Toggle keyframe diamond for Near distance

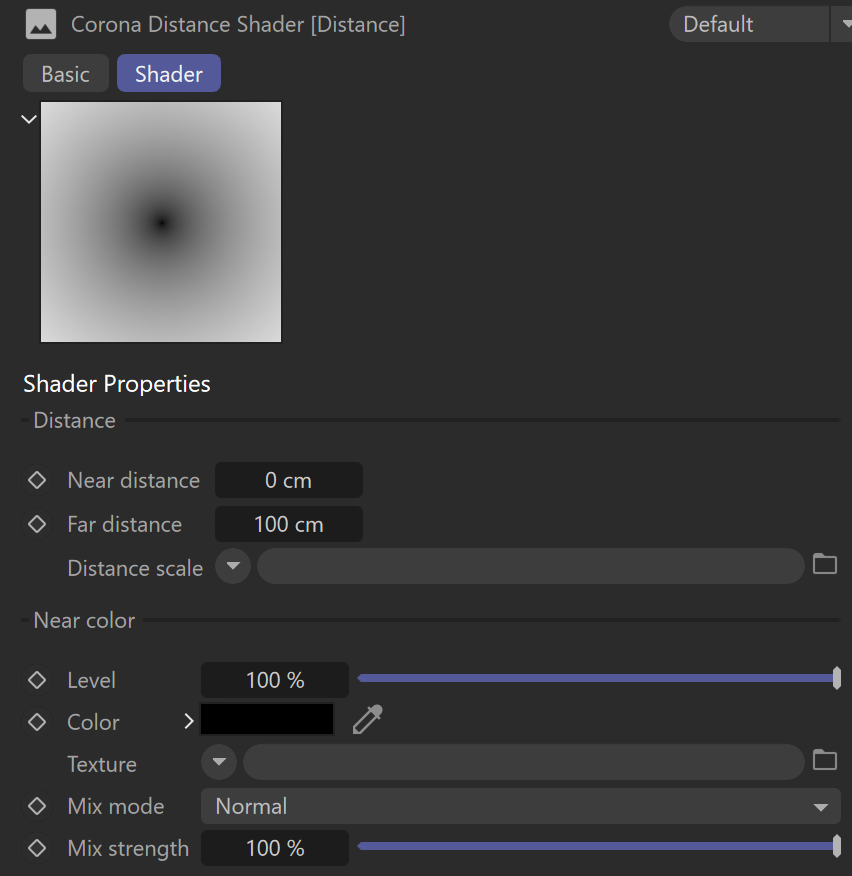point(37,480)
